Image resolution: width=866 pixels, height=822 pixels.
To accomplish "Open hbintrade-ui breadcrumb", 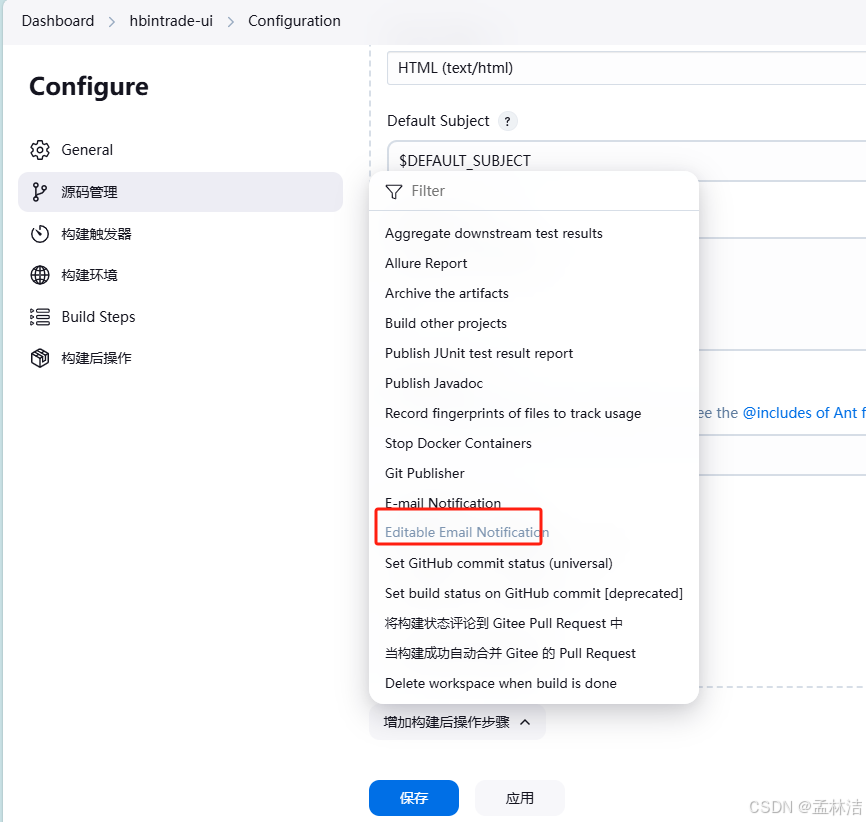I will coord(171,21).
